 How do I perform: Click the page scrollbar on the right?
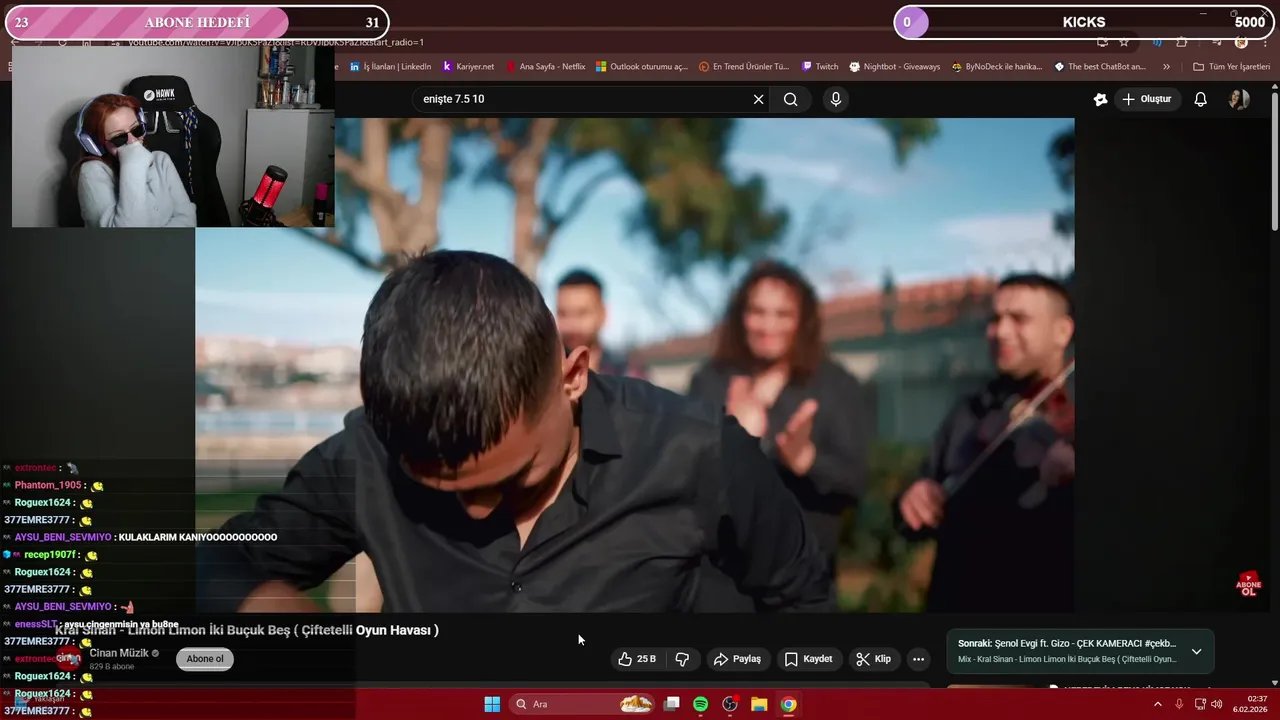(x=1274, y=160)
